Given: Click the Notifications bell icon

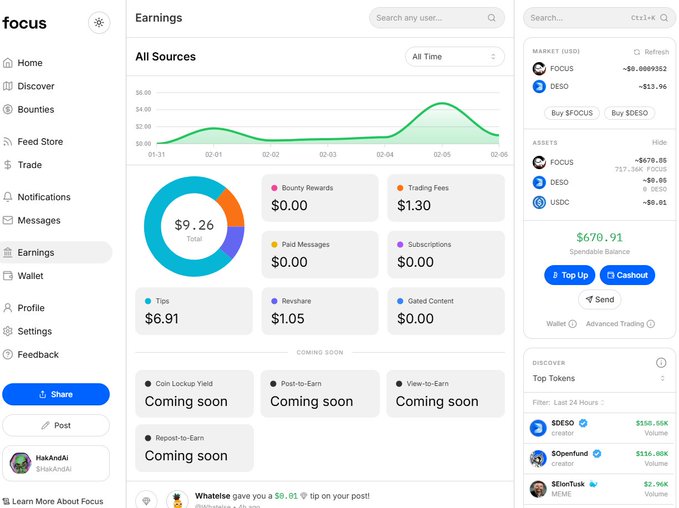Looking at the screenshot, I should tap(8, 197).
